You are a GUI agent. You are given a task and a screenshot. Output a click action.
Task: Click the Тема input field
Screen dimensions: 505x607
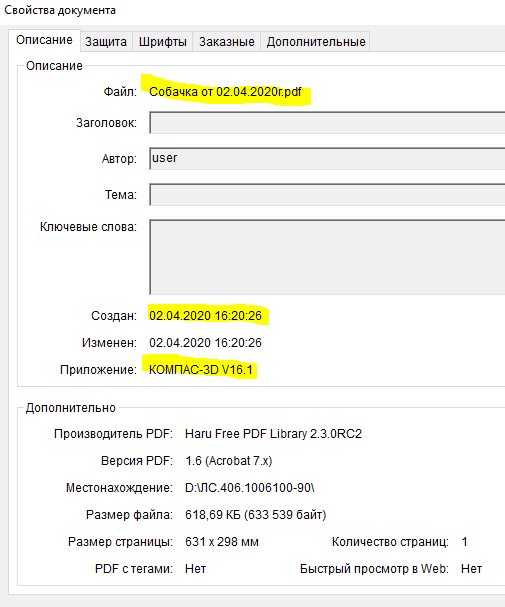pyautogui.click(x=327, y=194)
